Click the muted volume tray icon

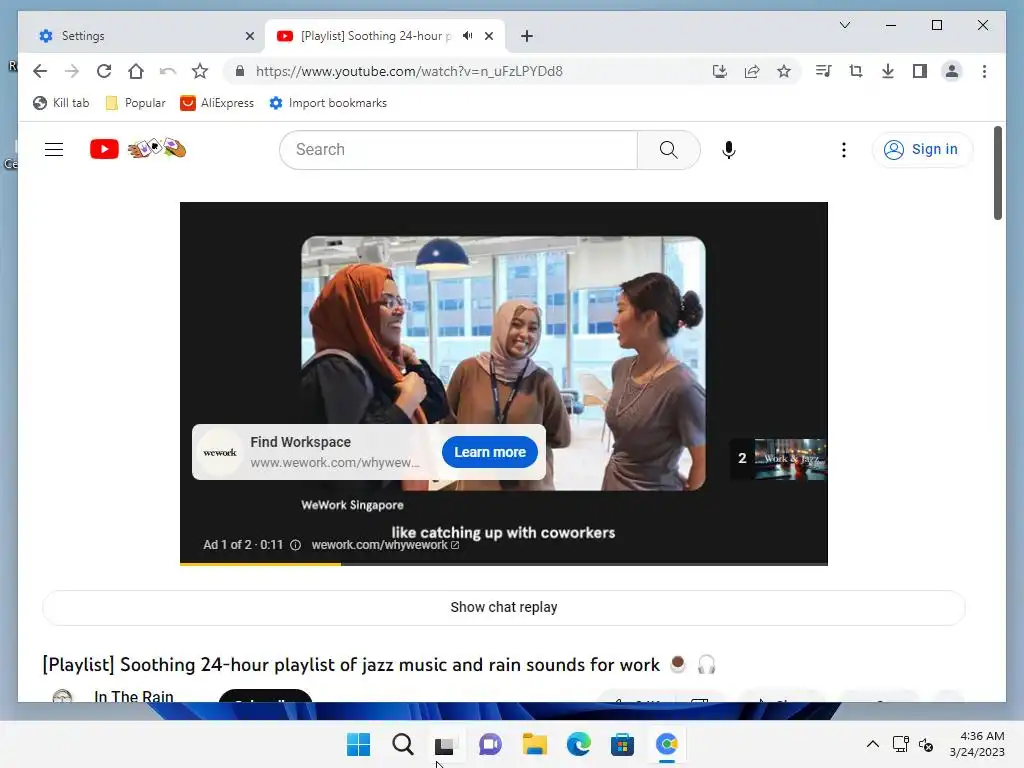(925, 744)
